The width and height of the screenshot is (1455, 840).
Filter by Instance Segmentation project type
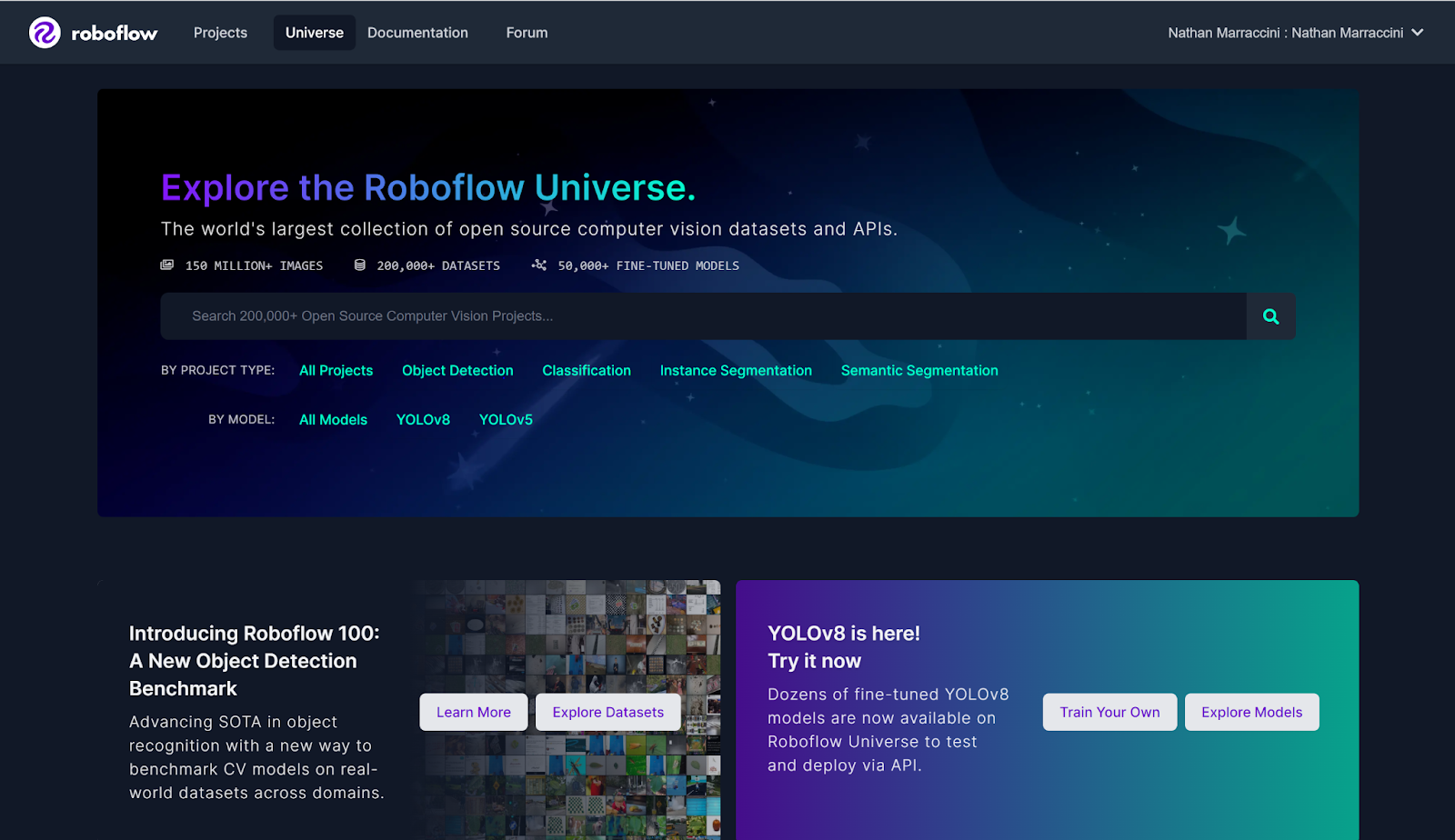coord(736,371)
